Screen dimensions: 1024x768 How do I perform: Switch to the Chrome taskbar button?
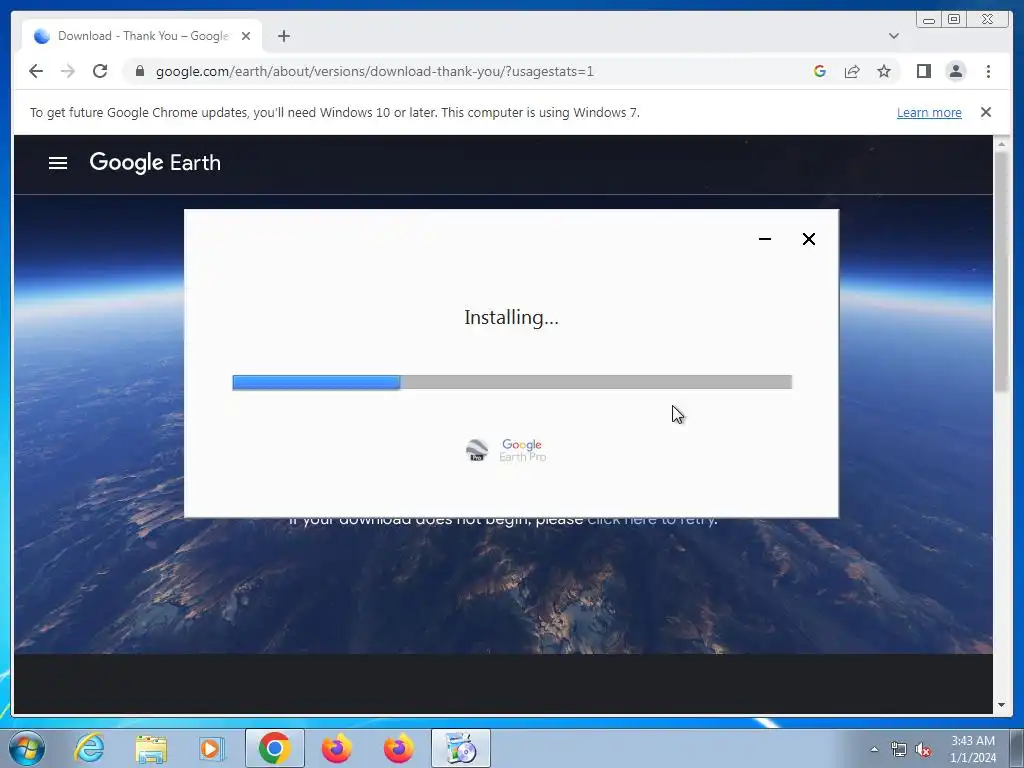click(274, 748)
